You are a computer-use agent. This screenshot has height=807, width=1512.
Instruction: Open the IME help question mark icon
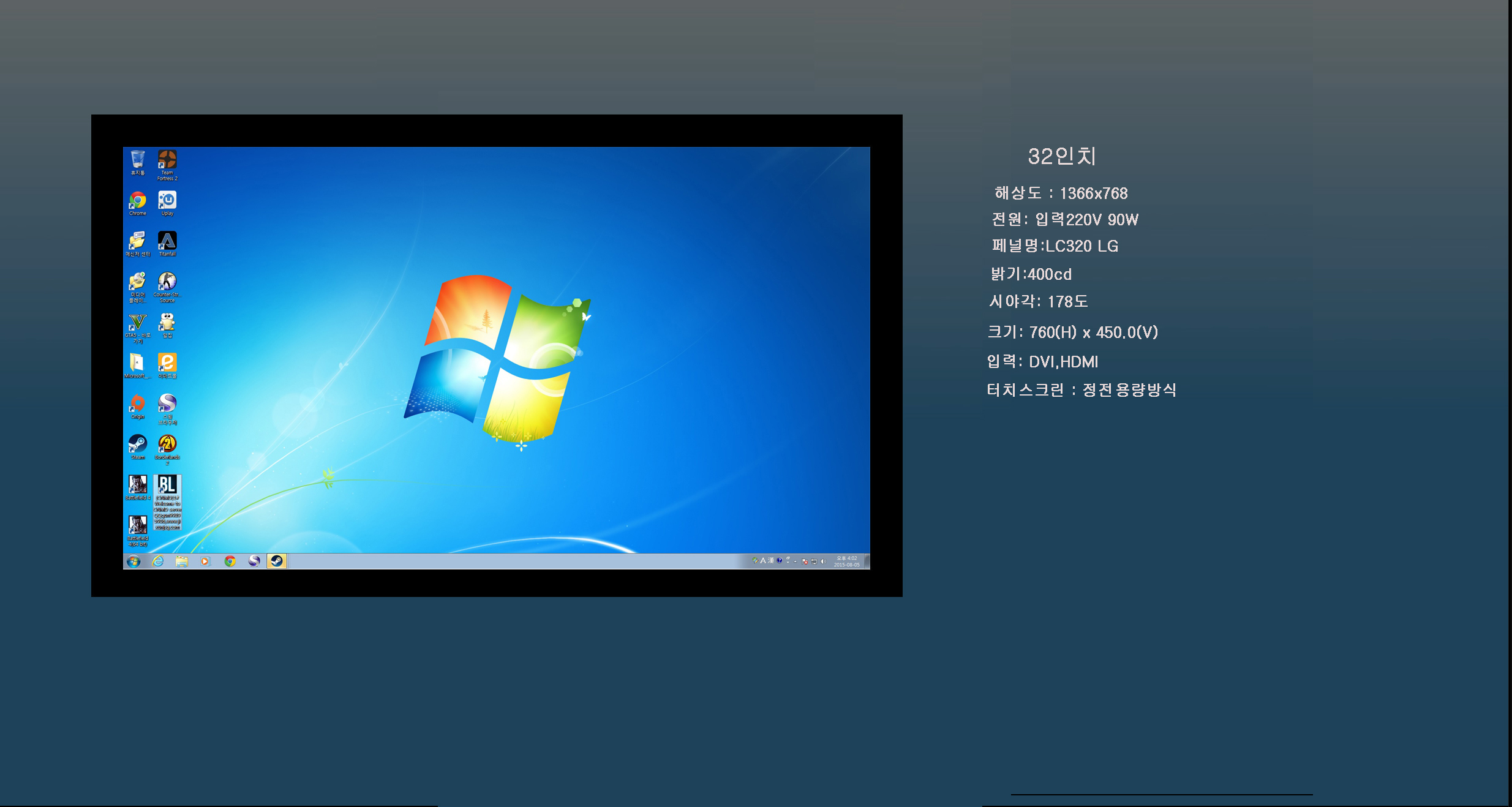[x=780, y=560]
